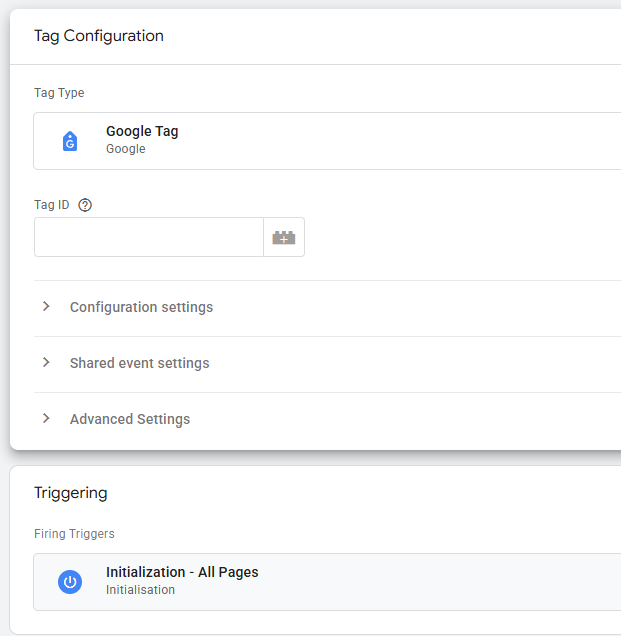
Task: Click the blue Initialization power icon
Action: coord(70,582)
